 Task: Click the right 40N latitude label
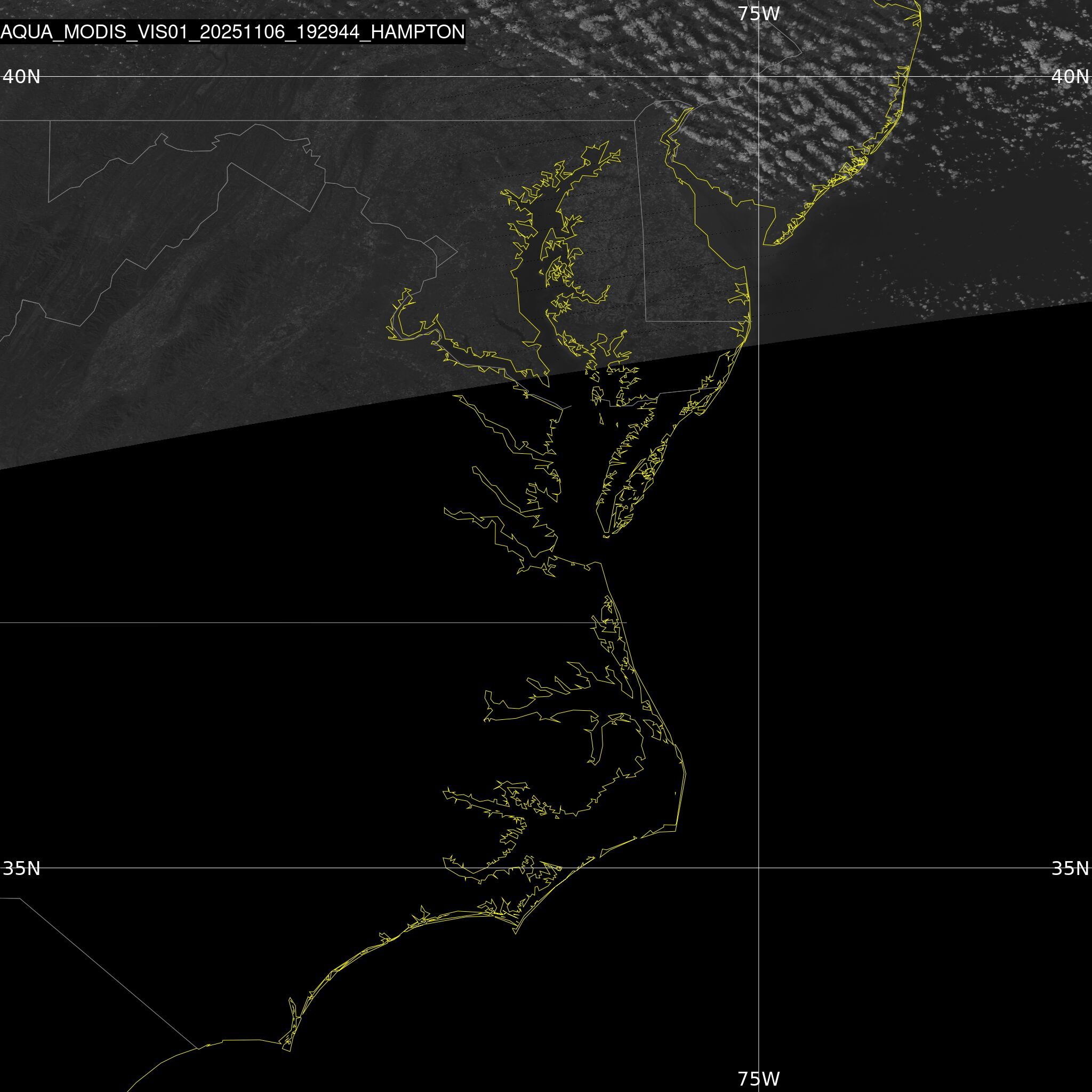coord(1070,77)
